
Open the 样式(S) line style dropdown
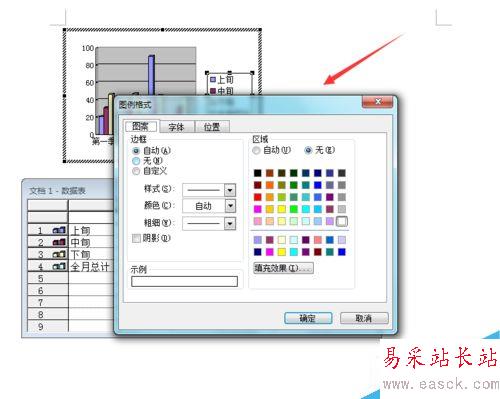pos(230,190)
